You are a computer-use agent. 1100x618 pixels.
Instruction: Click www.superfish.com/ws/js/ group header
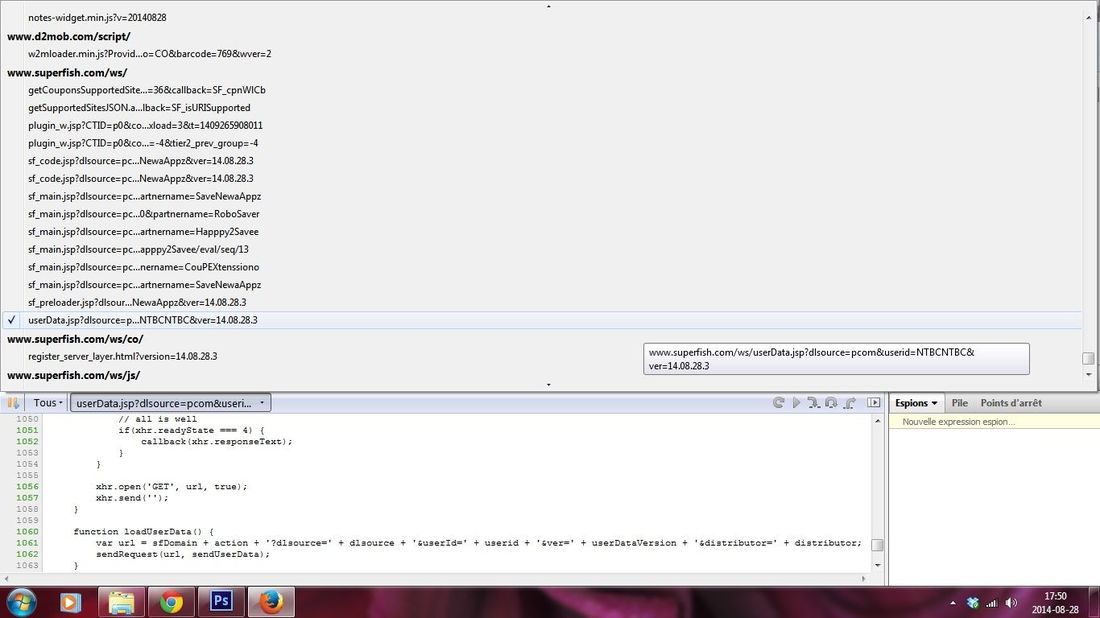coord(74,375)
